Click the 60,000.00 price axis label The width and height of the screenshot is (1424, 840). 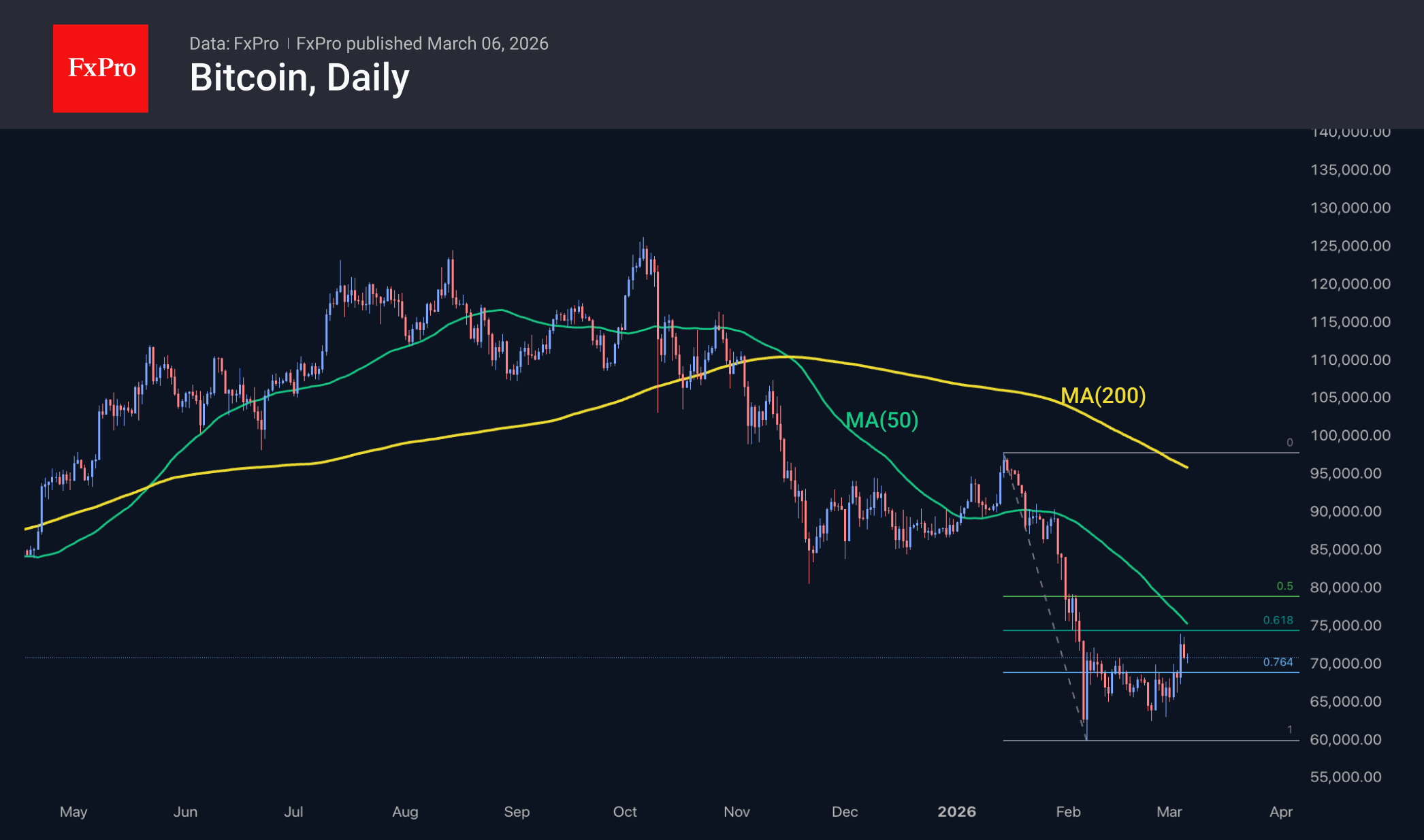pos(1345,739)
